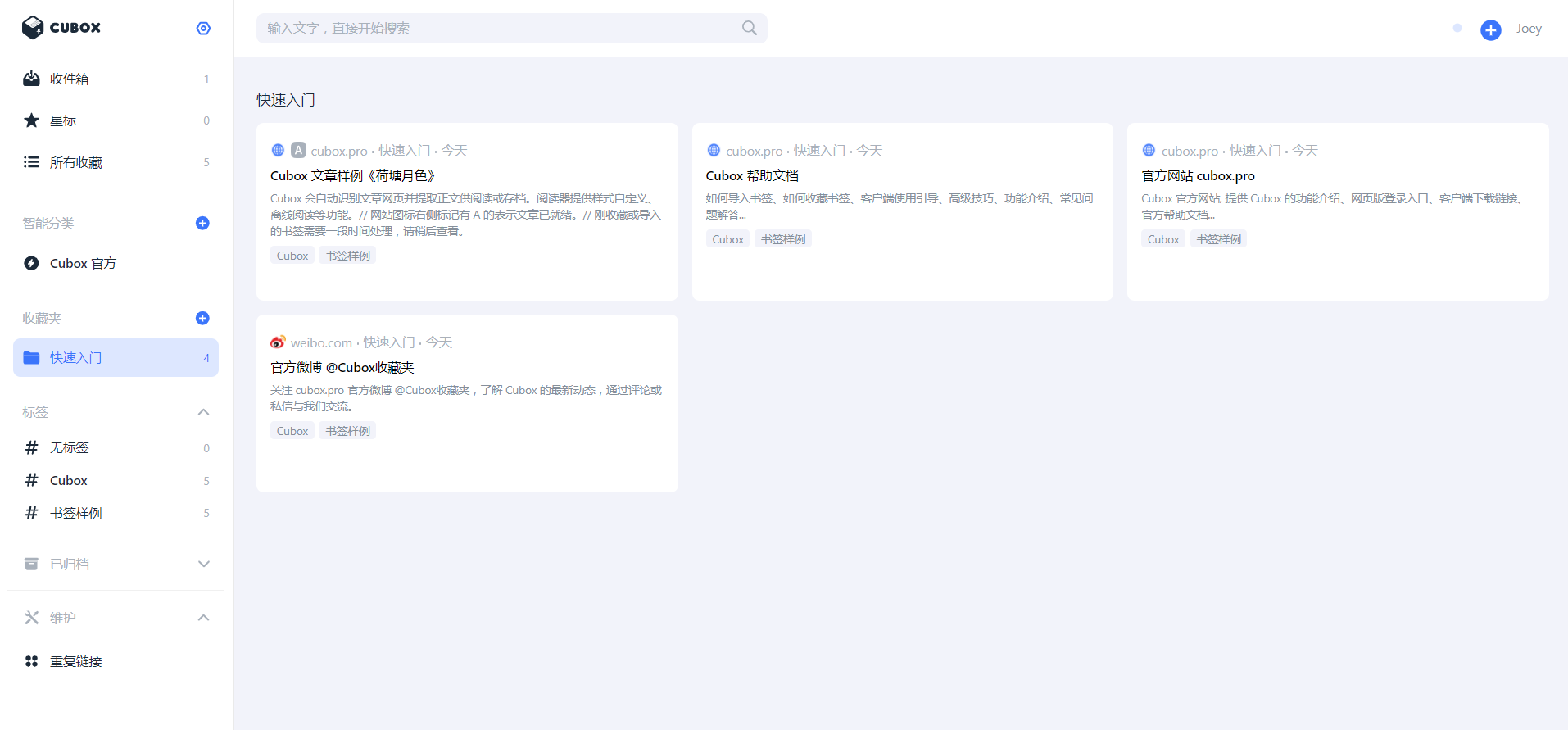Click the hash icon next to 书签样例
Screen dimensions: 1568x730
coord(31,513)
